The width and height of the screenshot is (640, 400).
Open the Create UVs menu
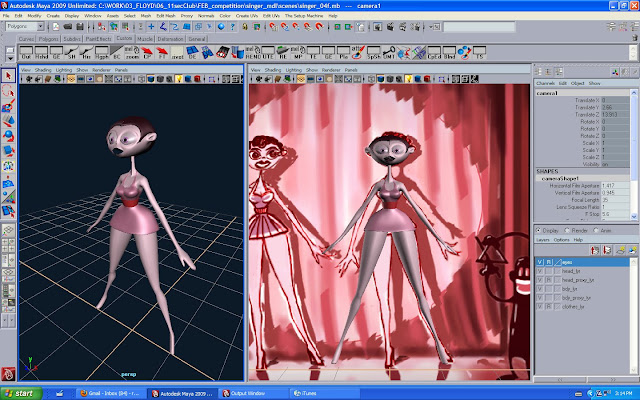click(x=247, y=16)
